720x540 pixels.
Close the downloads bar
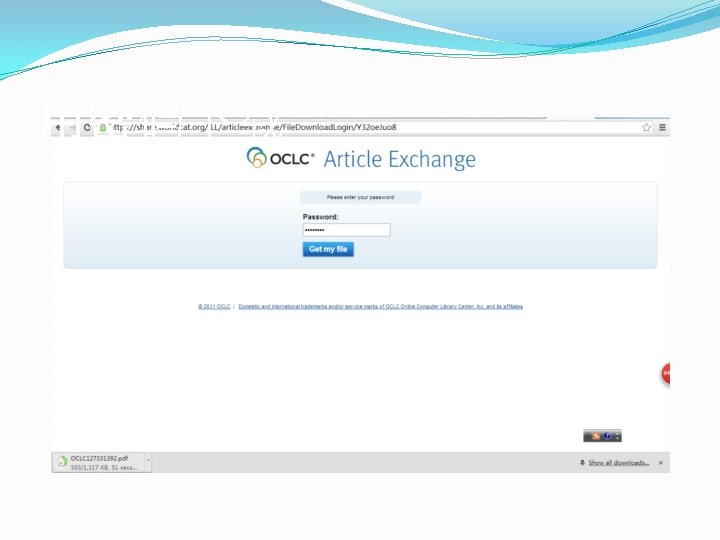661,463
